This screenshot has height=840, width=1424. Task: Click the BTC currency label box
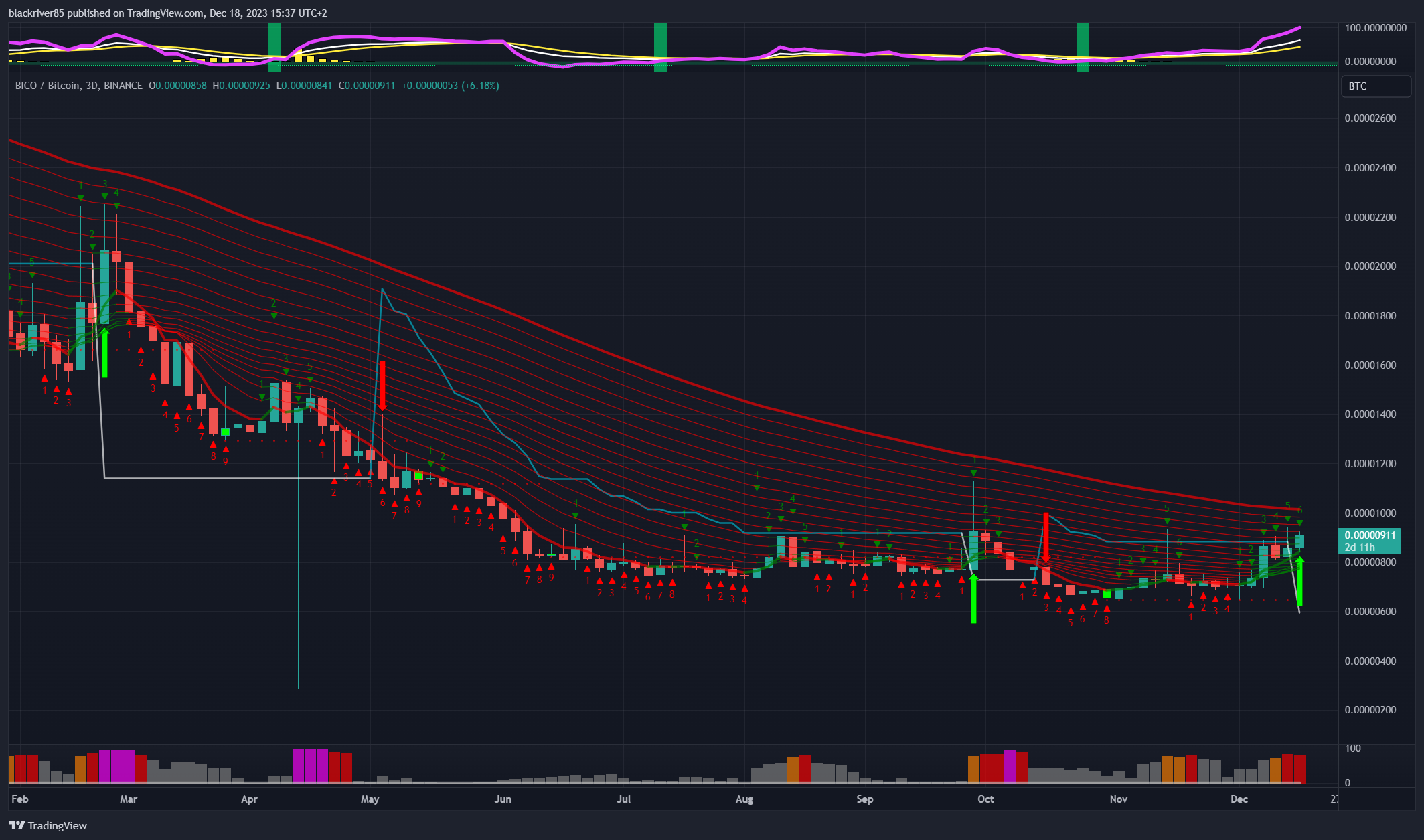coord(1375,86)
